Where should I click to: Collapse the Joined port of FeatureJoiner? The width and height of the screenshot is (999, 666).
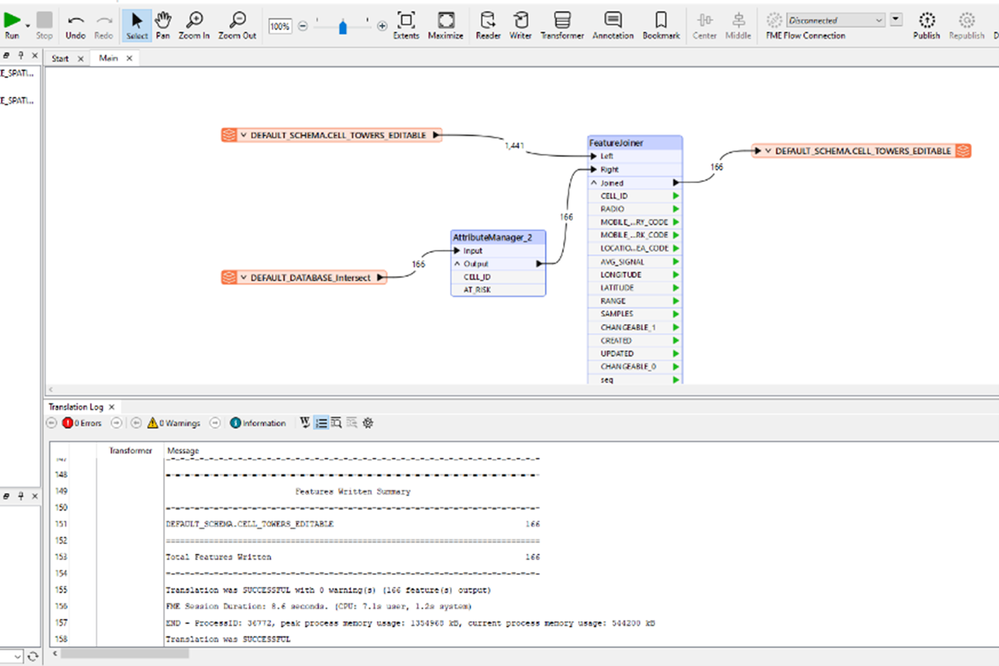point(593,183)
